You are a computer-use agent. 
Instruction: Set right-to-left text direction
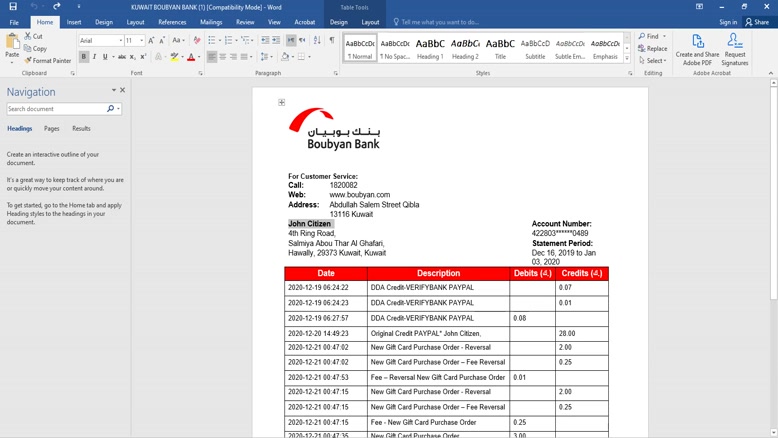tap(302, 40)
